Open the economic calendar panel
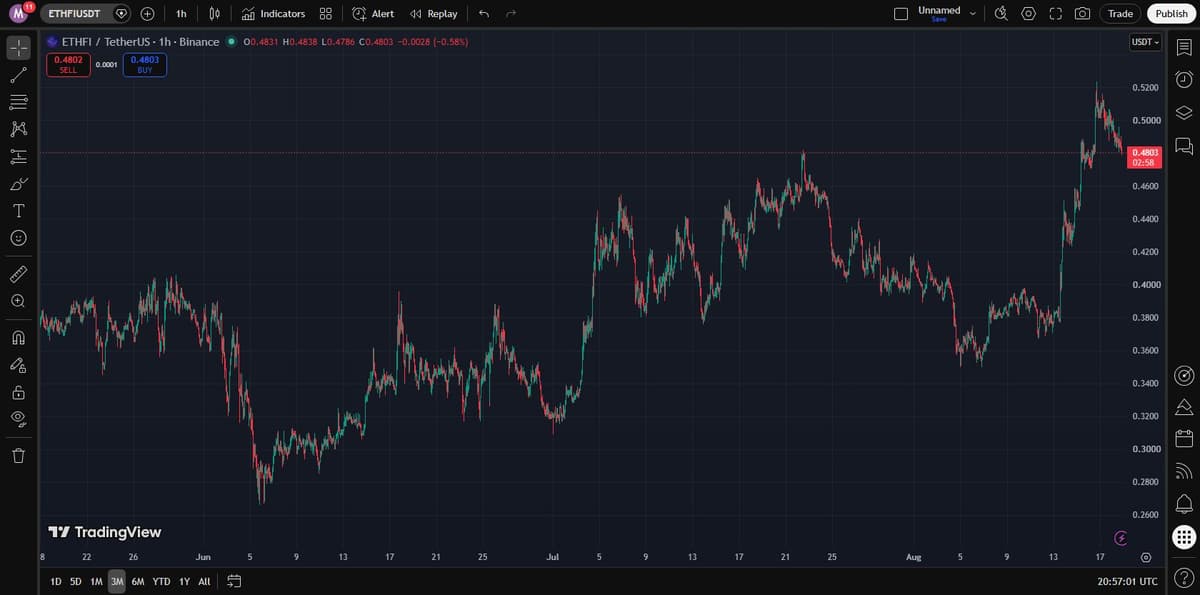The image size is (1200, 595). (1184, 439)
